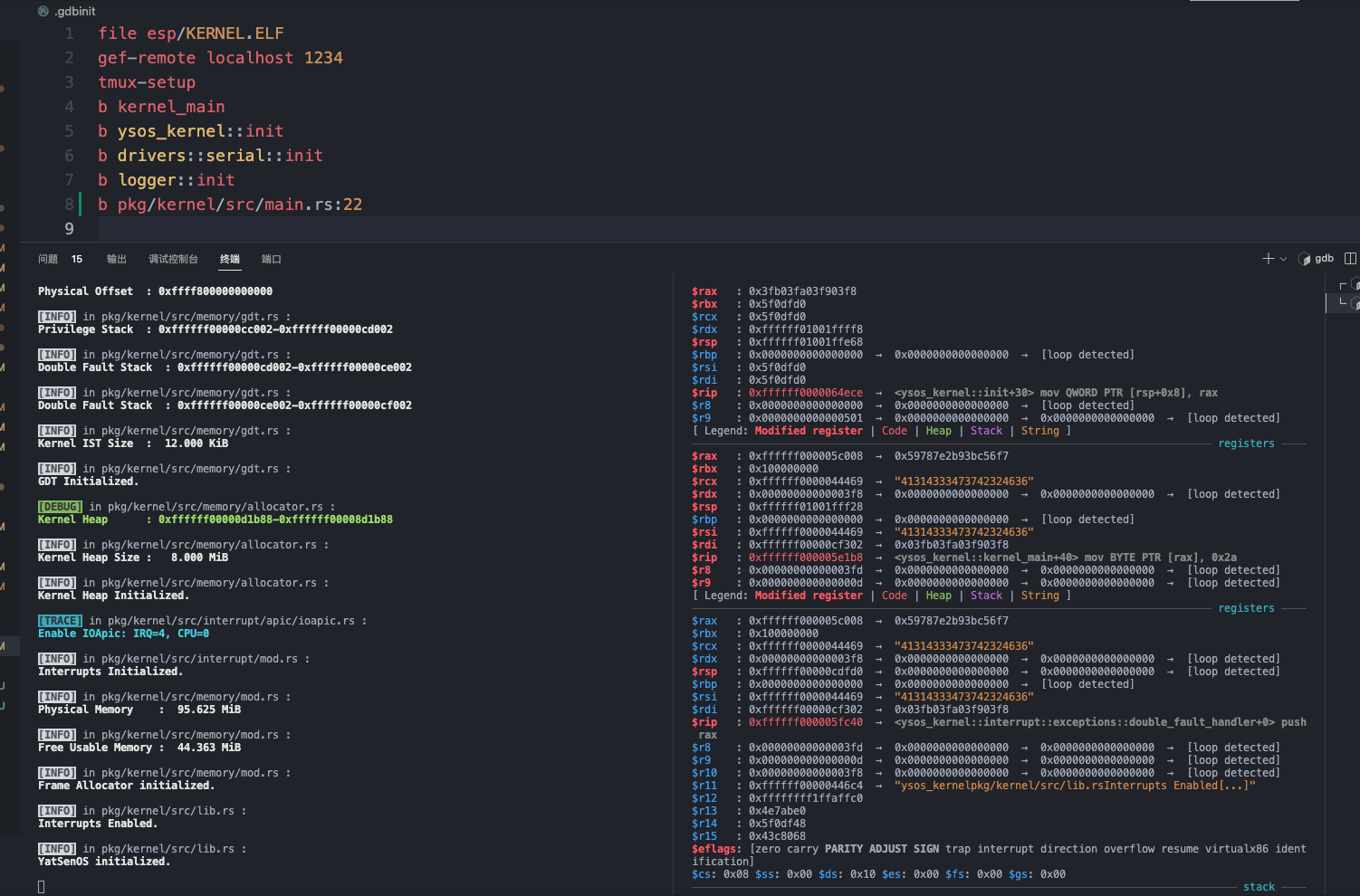Click the 'Kernel Heap' green address line
The image size is (1360, 896).
[215, 519]
